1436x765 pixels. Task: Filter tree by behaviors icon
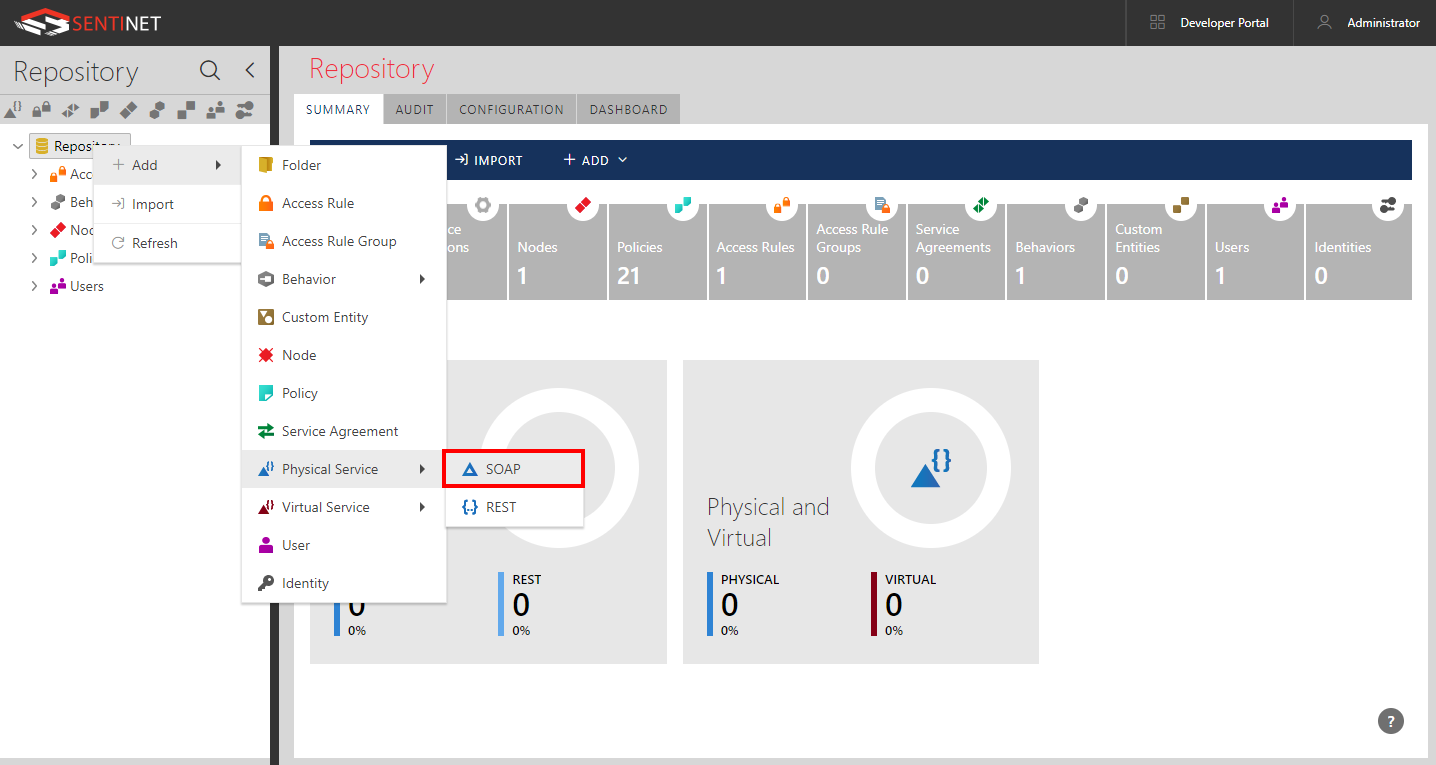(x=157, y=109)
